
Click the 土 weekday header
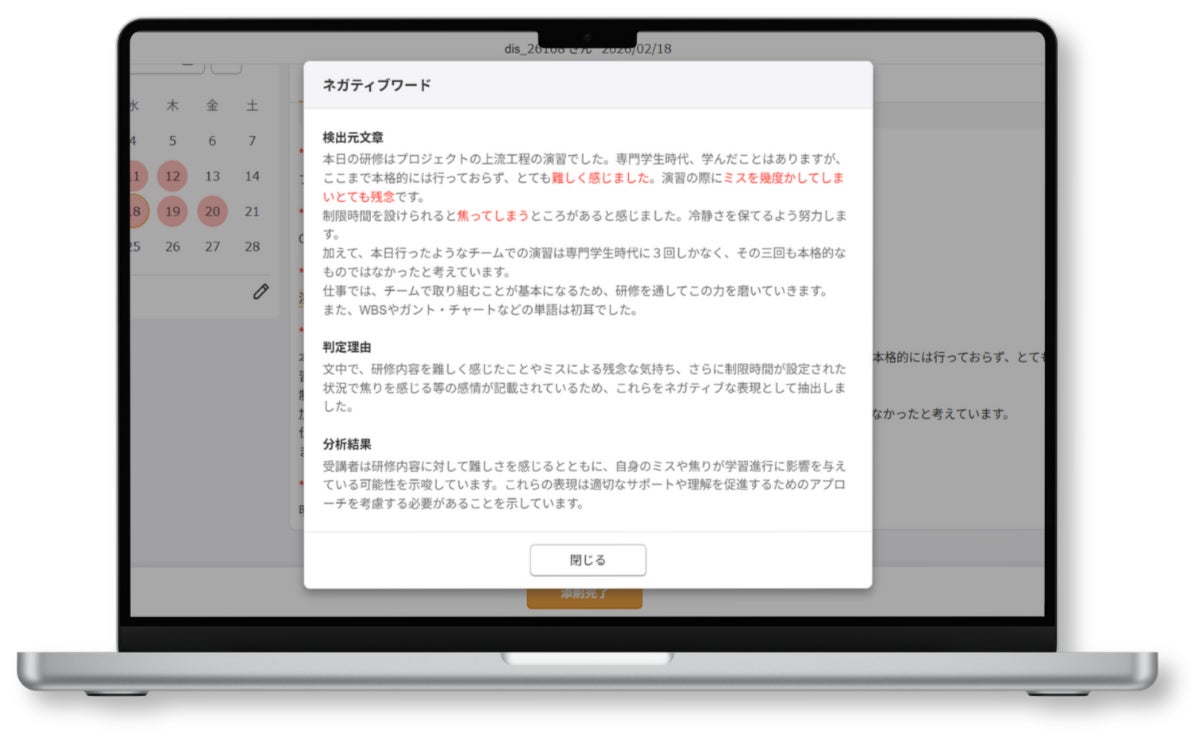(x=252, y=105)
